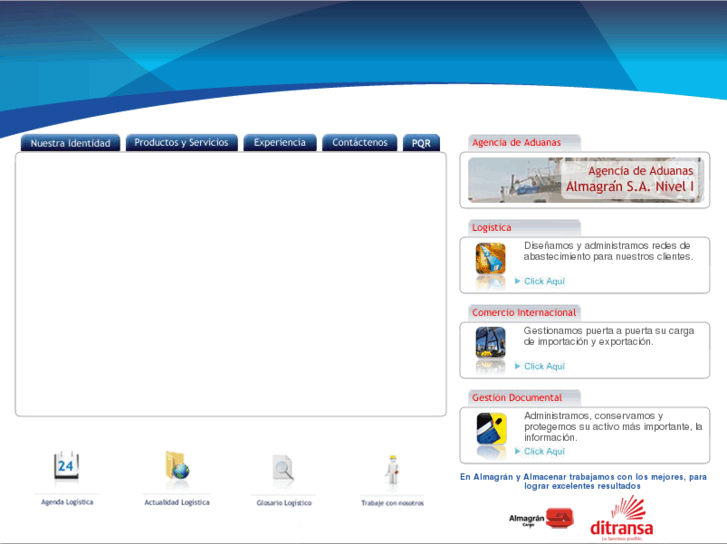727x545 pixels.
Task: Open the Actualidad Logística link
Action: 177,502
